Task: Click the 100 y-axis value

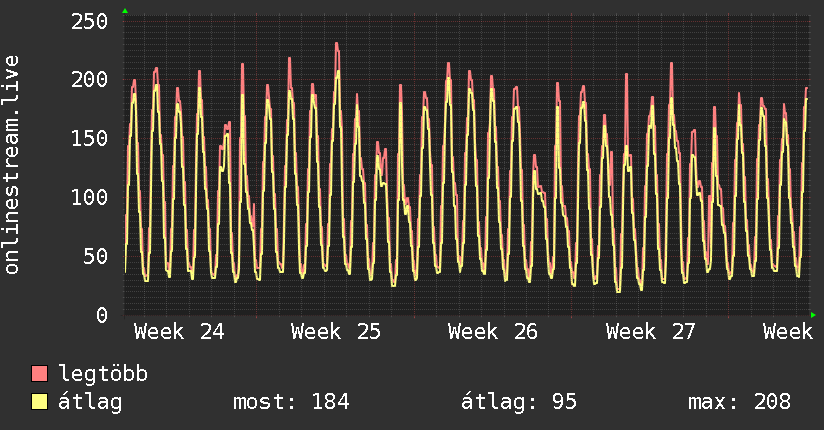Action: [89, 197]
